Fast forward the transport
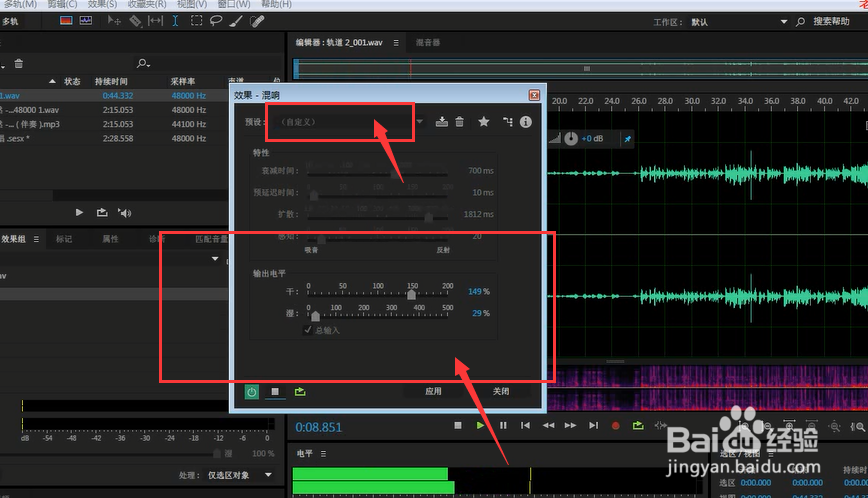The height and width of the screenshot is (498, 868). (570, 426)
